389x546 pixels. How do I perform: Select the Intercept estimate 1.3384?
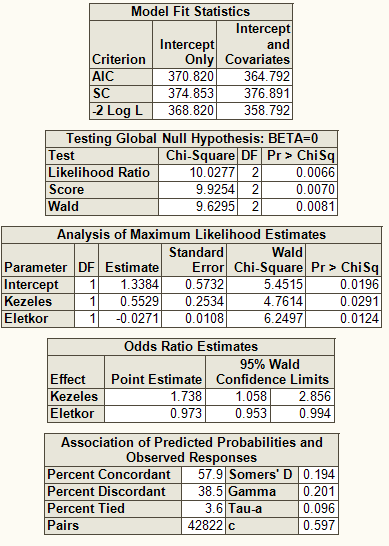[x=139, y=284]
